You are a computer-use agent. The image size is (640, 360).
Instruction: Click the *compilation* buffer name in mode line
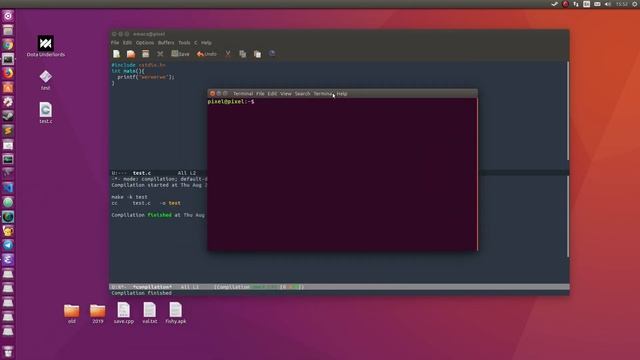(x=152, y=287)
